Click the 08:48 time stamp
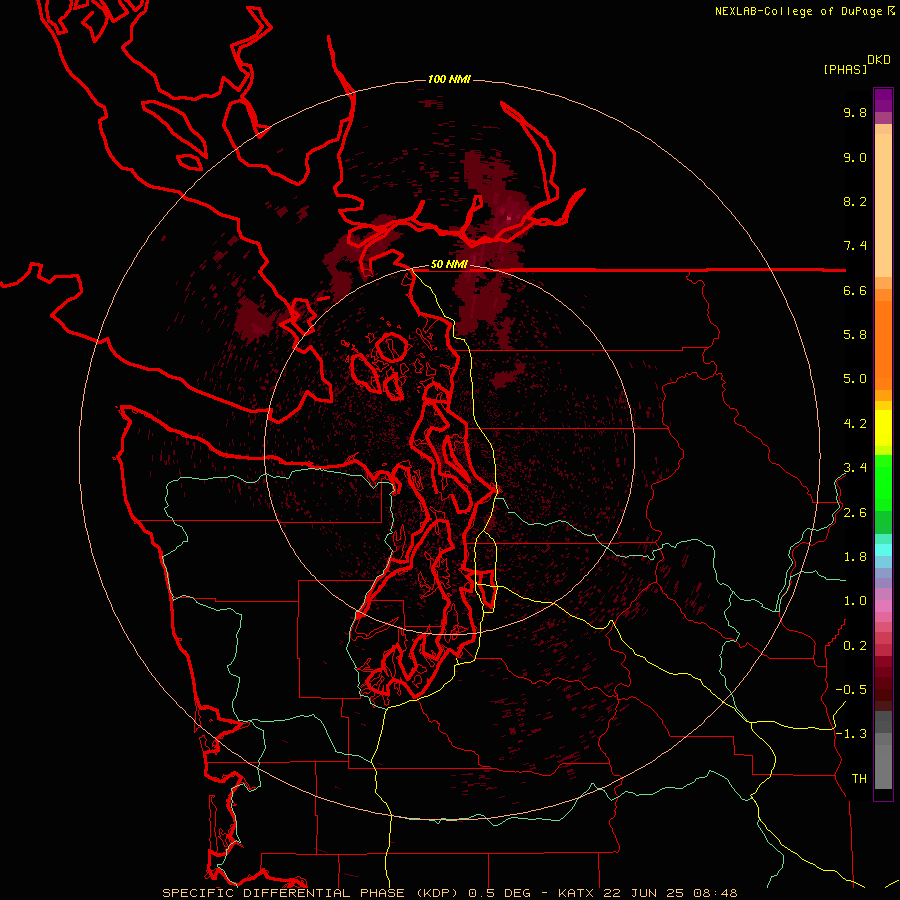 tap(715, 893)
